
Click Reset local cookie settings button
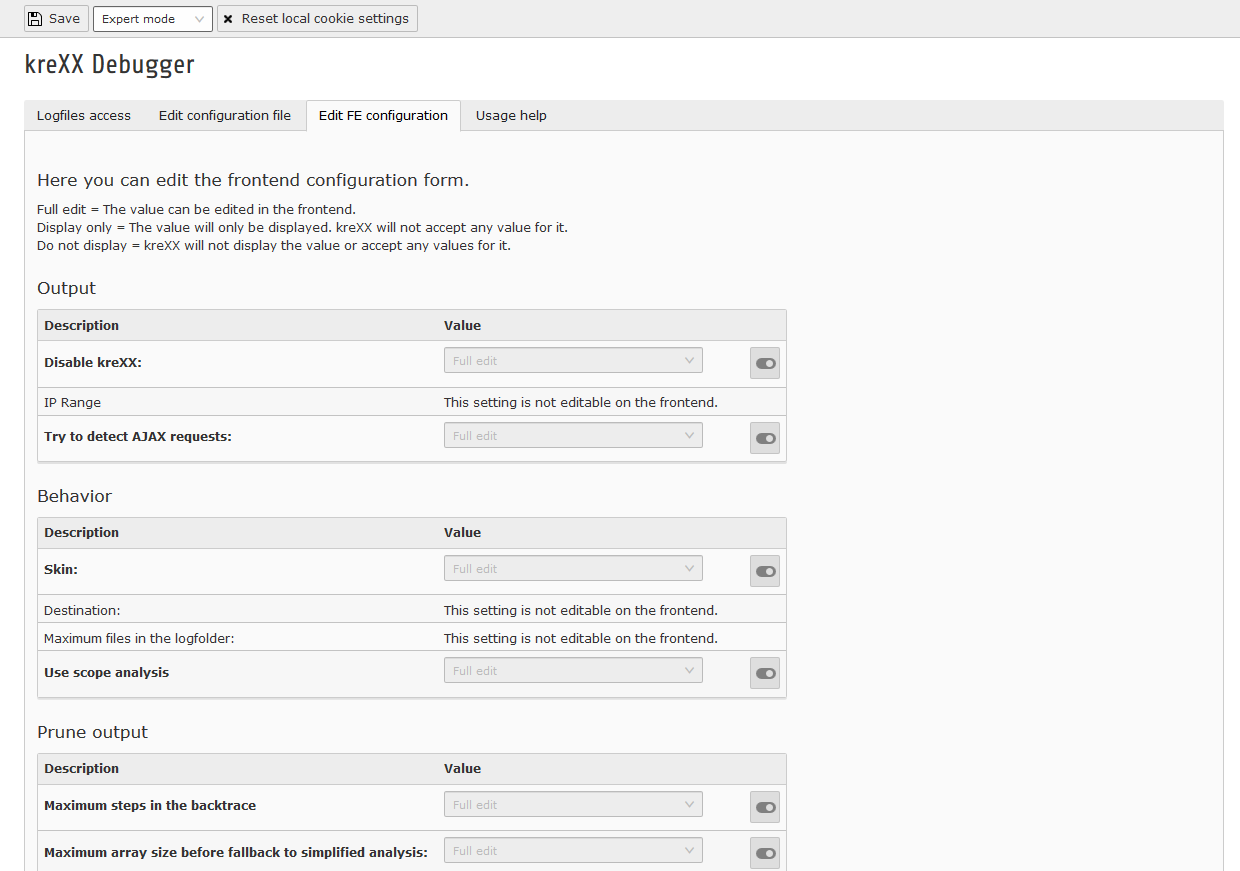pos(317,19)
